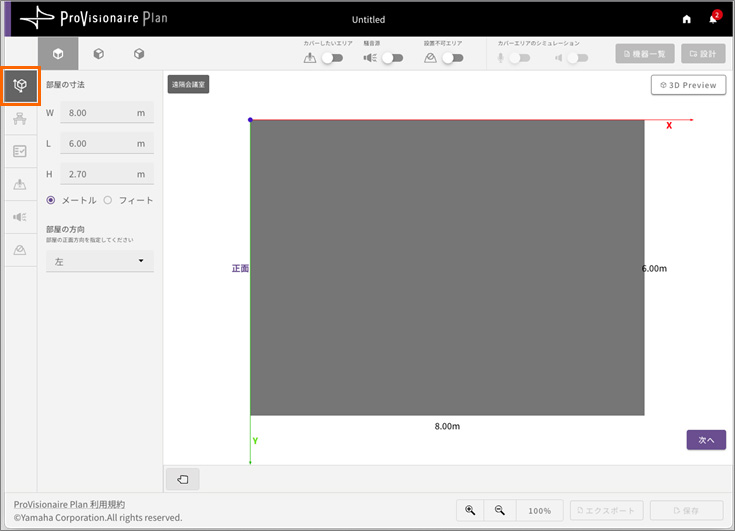The height and width of the screenshot is (531, 735).
Task: Switch to the third cube tab
Action: (x=139, y=54)
